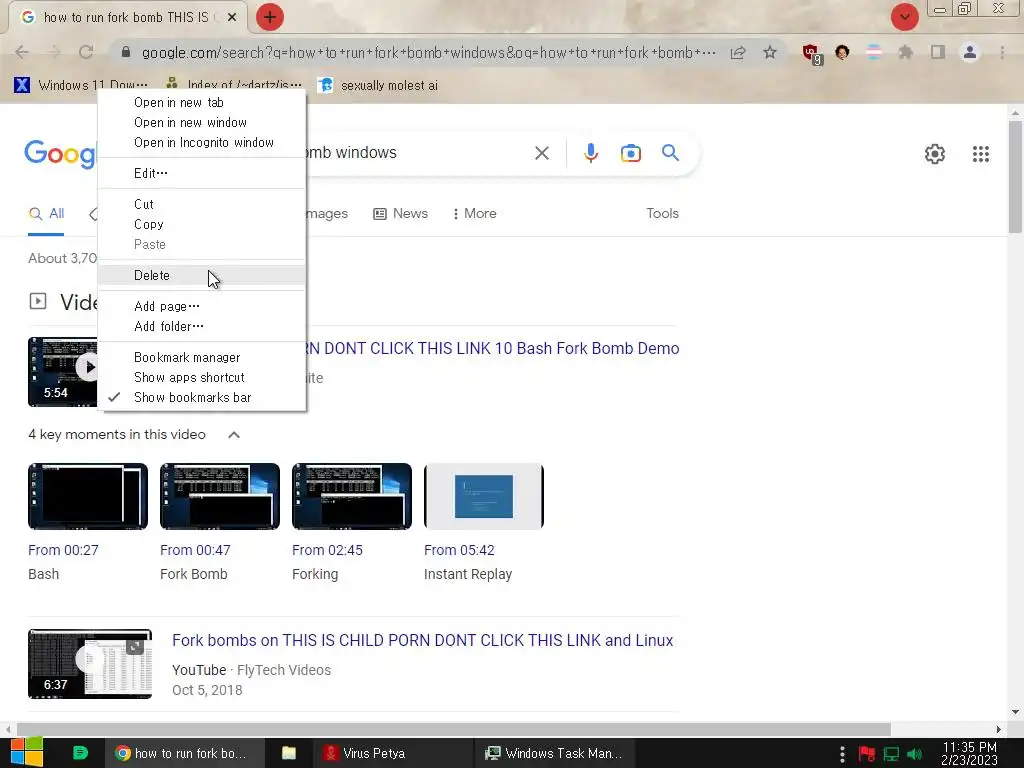Choose Open in Incognito window

[x=202, y=142]
